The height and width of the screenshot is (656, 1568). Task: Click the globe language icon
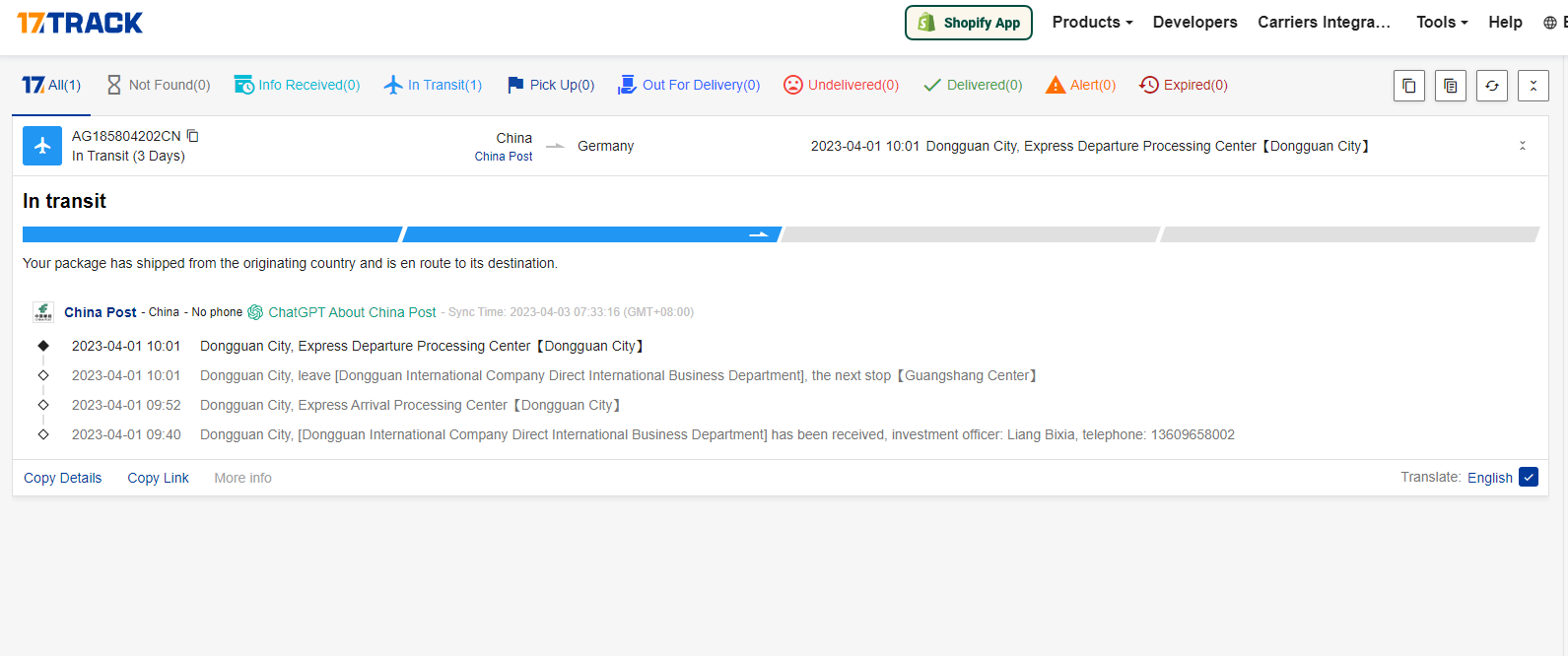(1549, 23)
